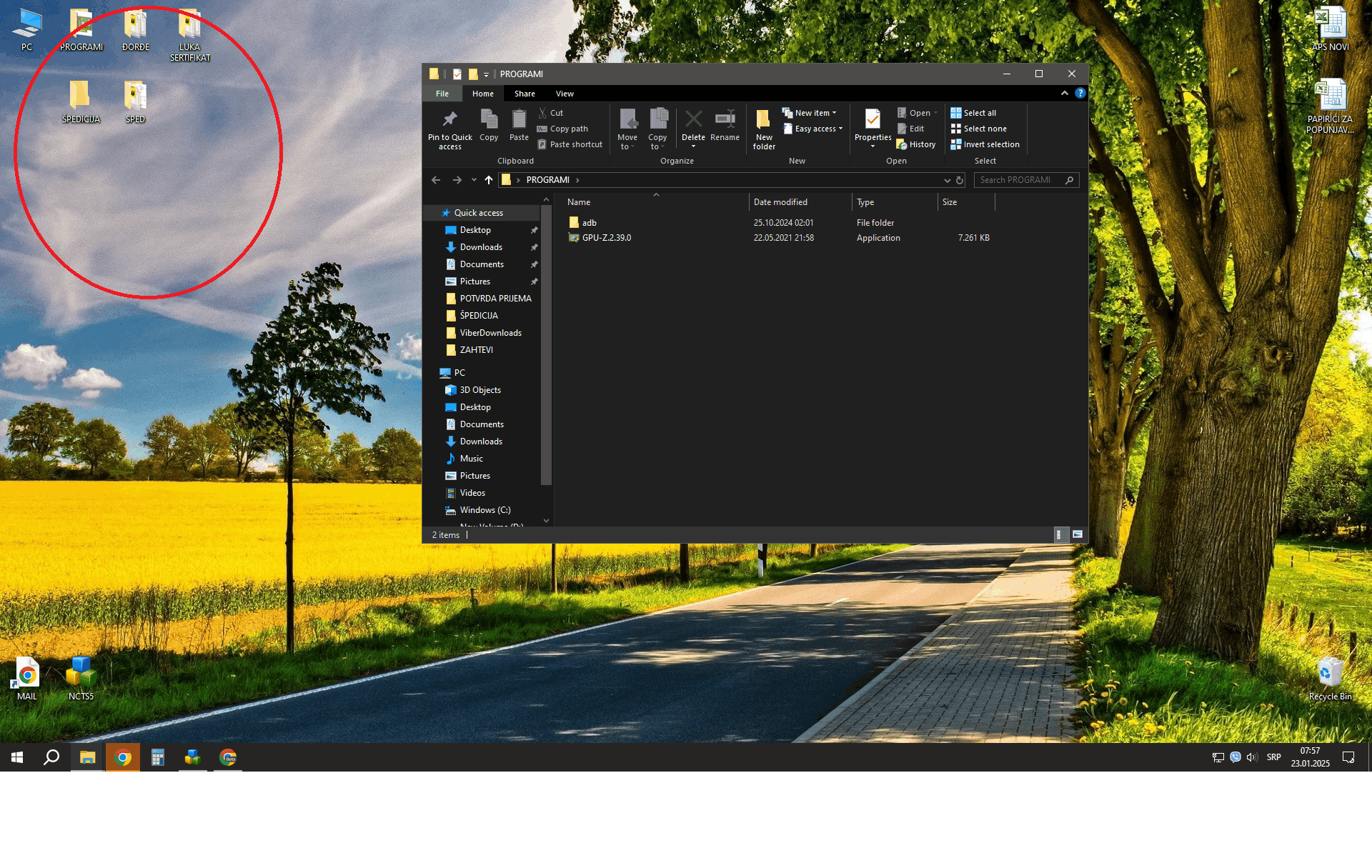This screenshot has width=1372, height=868.
Task: Select the LUKA SERTIFIKAT desktop folder
Action: tap(189, 34)
